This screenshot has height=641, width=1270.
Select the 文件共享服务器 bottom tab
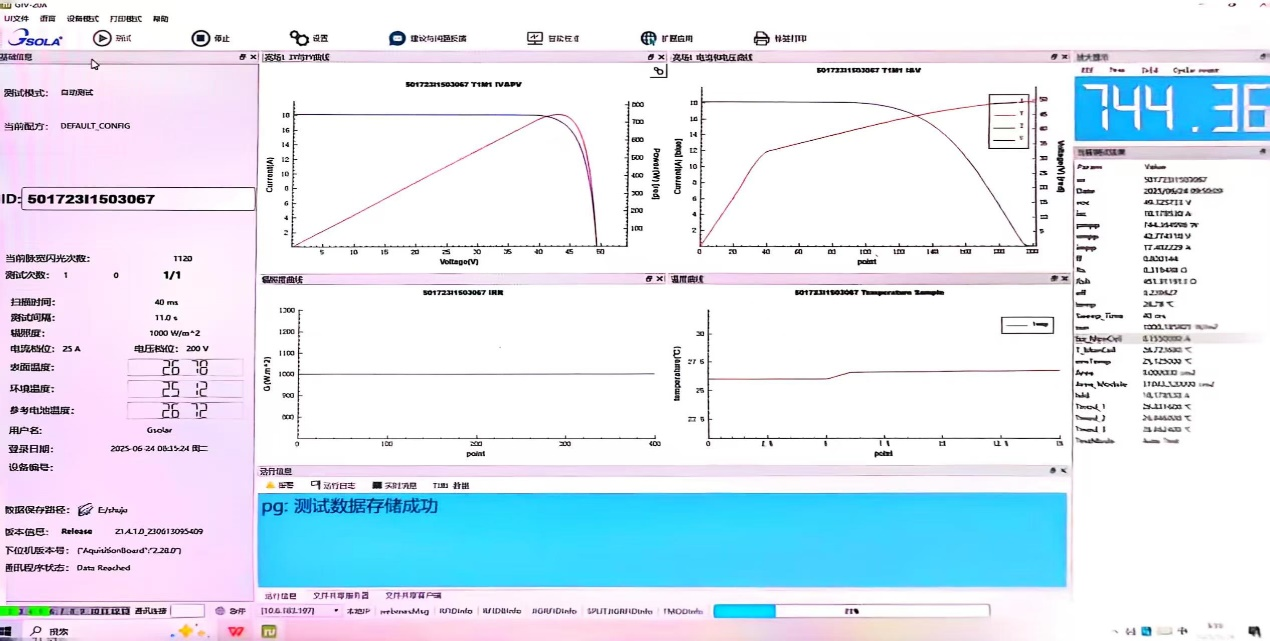[341, 595]
